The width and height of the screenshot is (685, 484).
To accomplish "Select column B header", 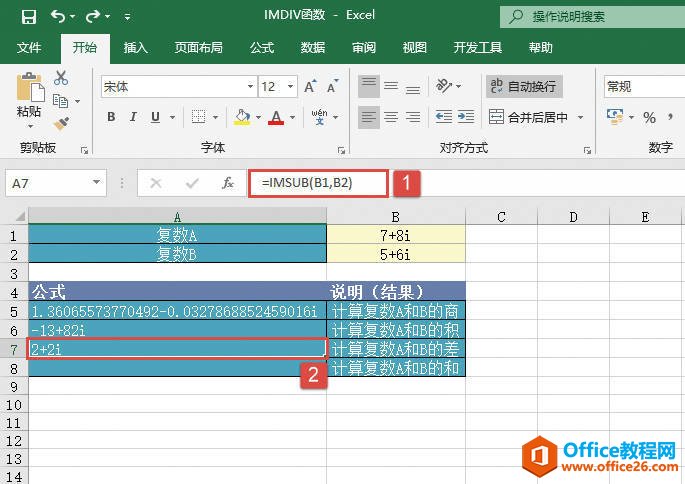I will pos(396,217).
